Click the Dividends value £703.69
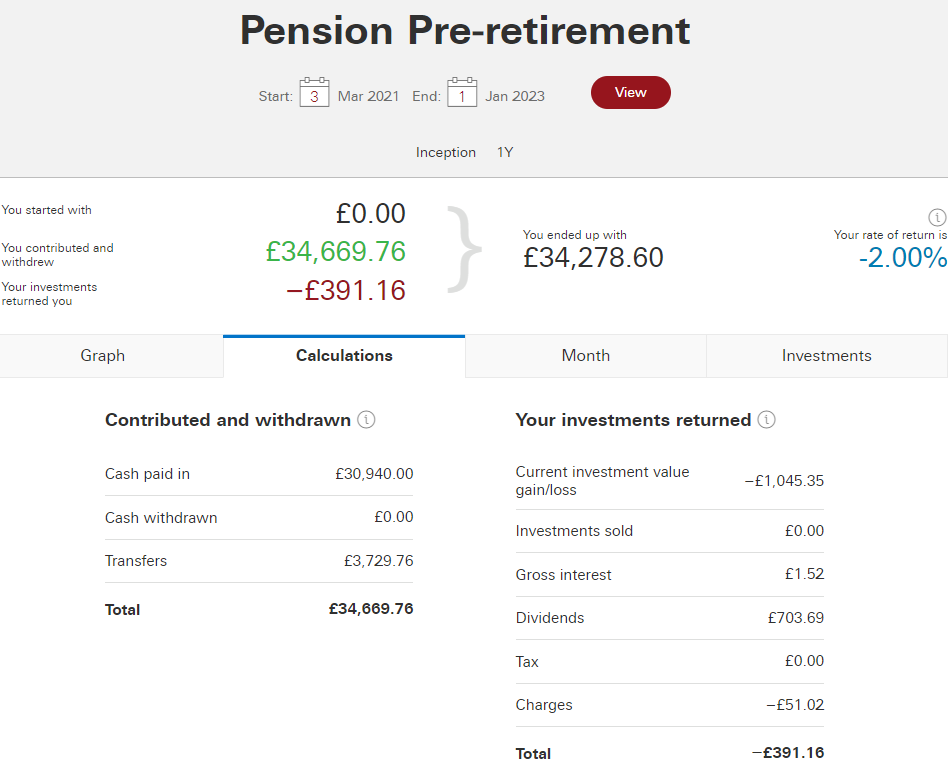The width and height of the screenshot is (948, 774). click(796, 618)
